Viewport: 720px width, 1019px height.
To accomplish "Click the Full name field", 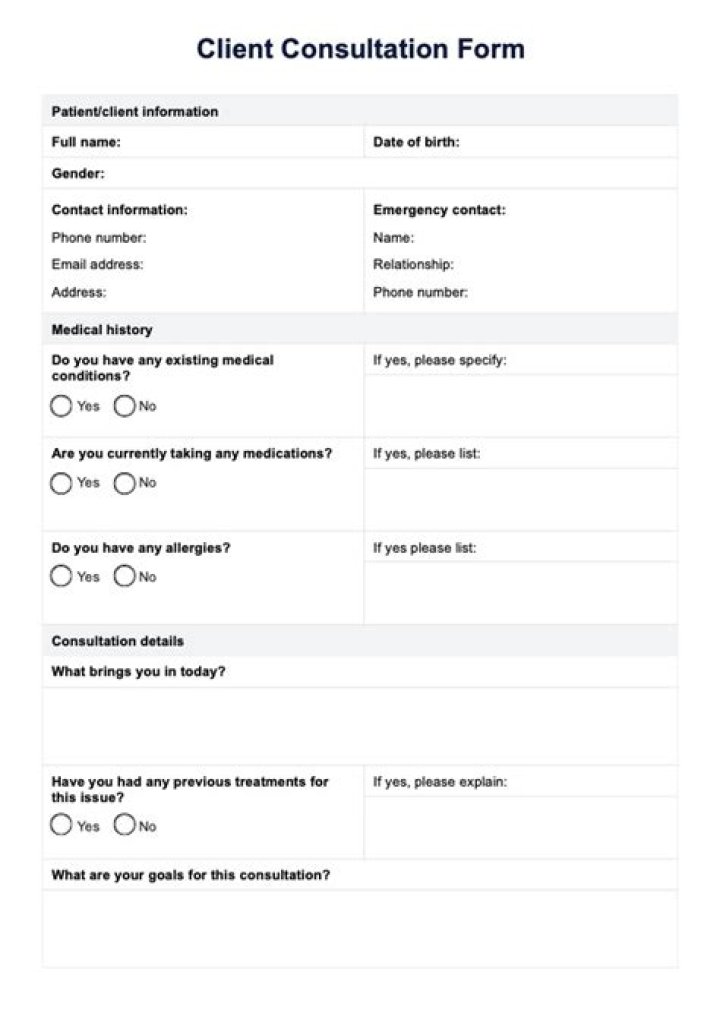I will click(240, 142).
